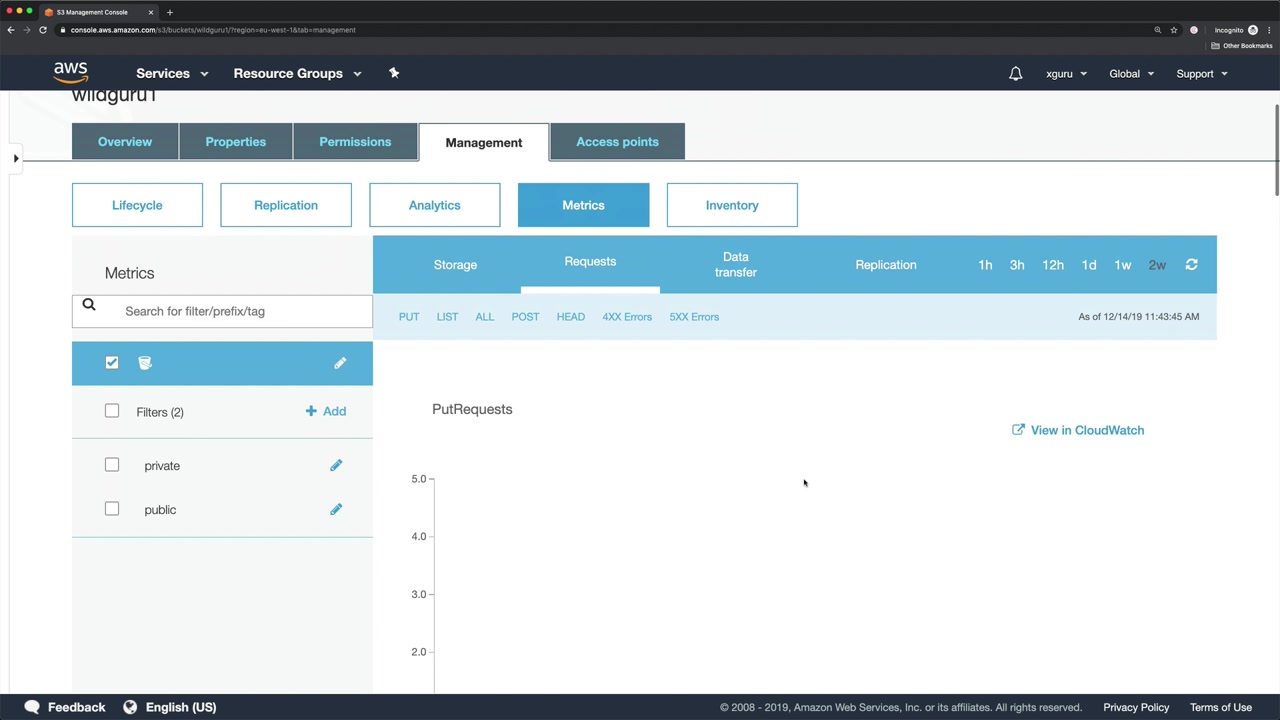
Task: Set time range to 1w
Action: 1123,265
